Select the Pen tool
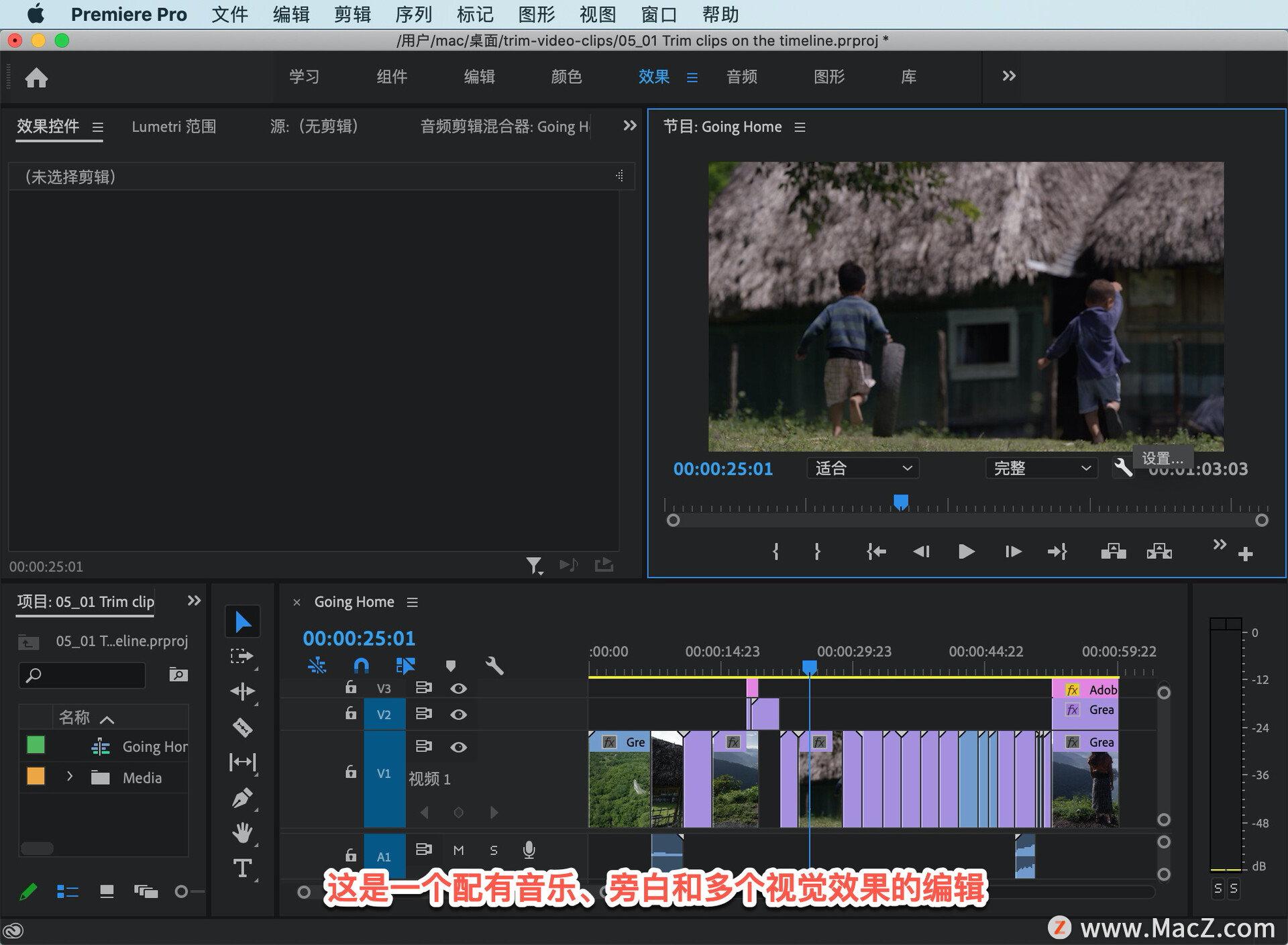This screenshot has height=945, width=1288. (242, 797)
